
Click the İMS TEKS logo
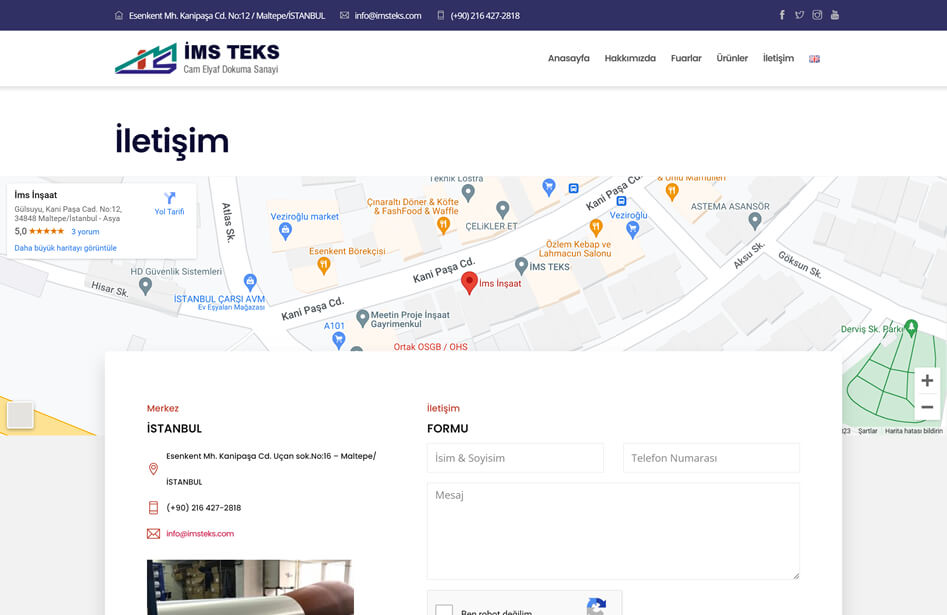pos(197,58)
